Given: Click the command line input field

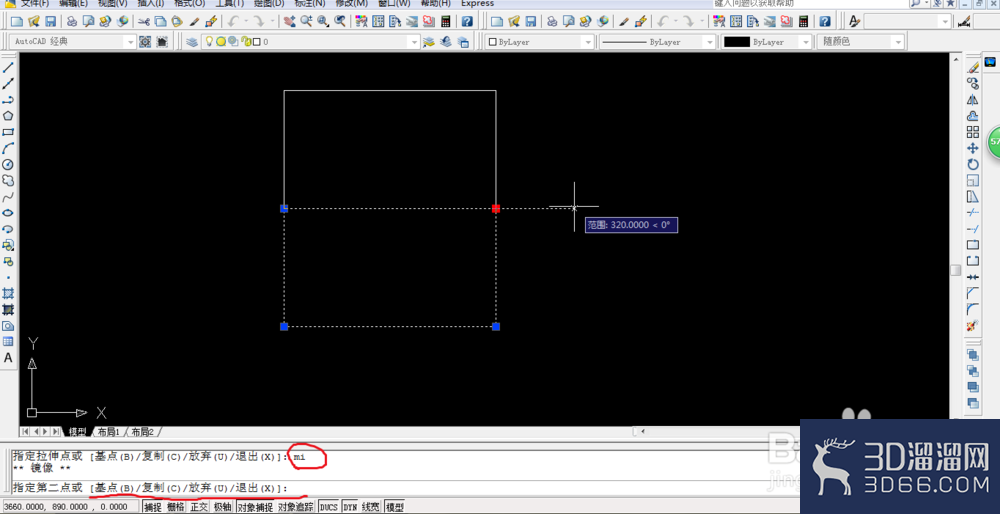Looking at the screenshot, I should tap(406, 488).
